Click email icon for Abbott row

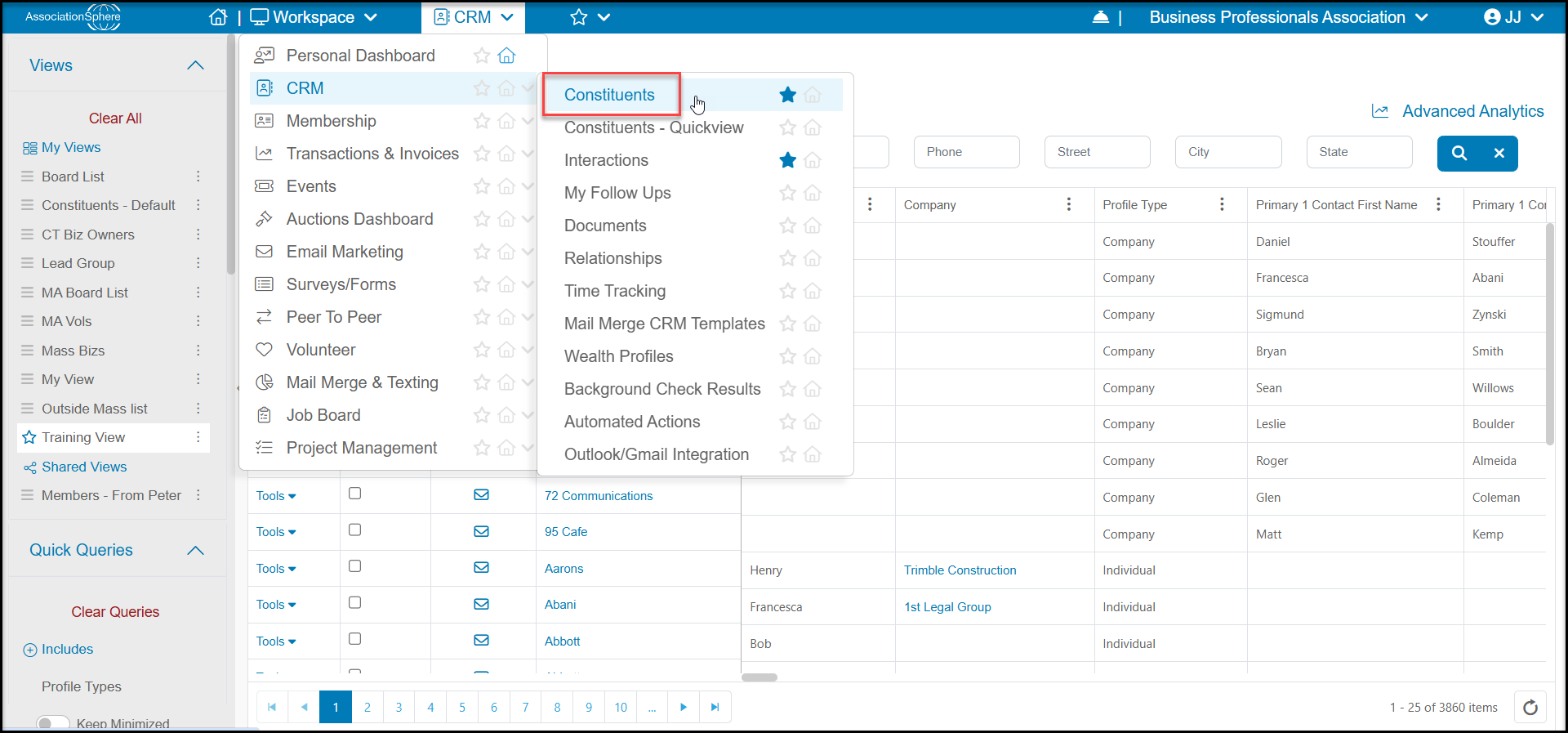[482, 640]
